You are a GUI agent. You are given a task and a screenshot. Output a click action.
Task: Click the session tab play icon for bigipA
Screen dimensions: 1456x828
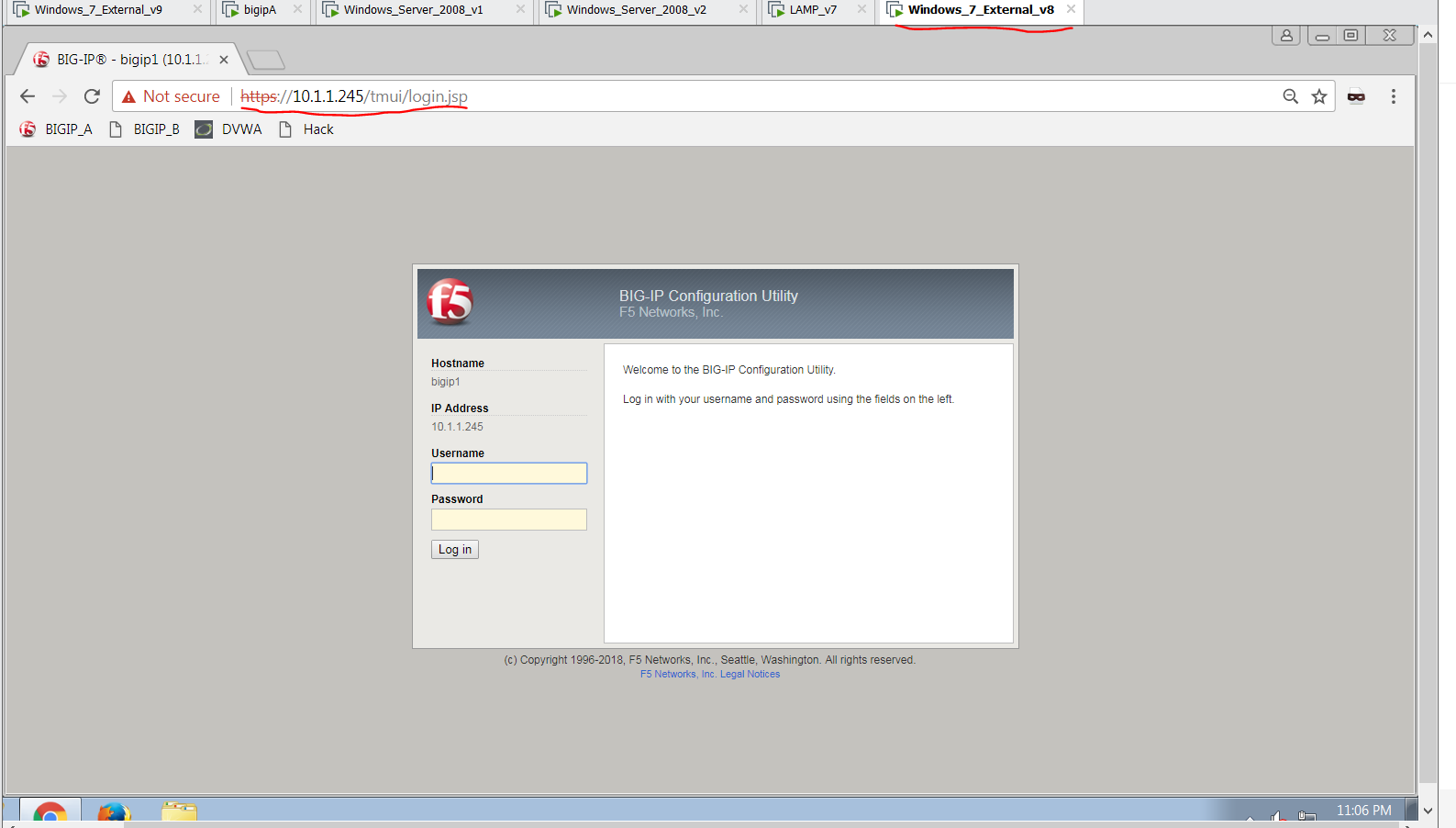230,10
